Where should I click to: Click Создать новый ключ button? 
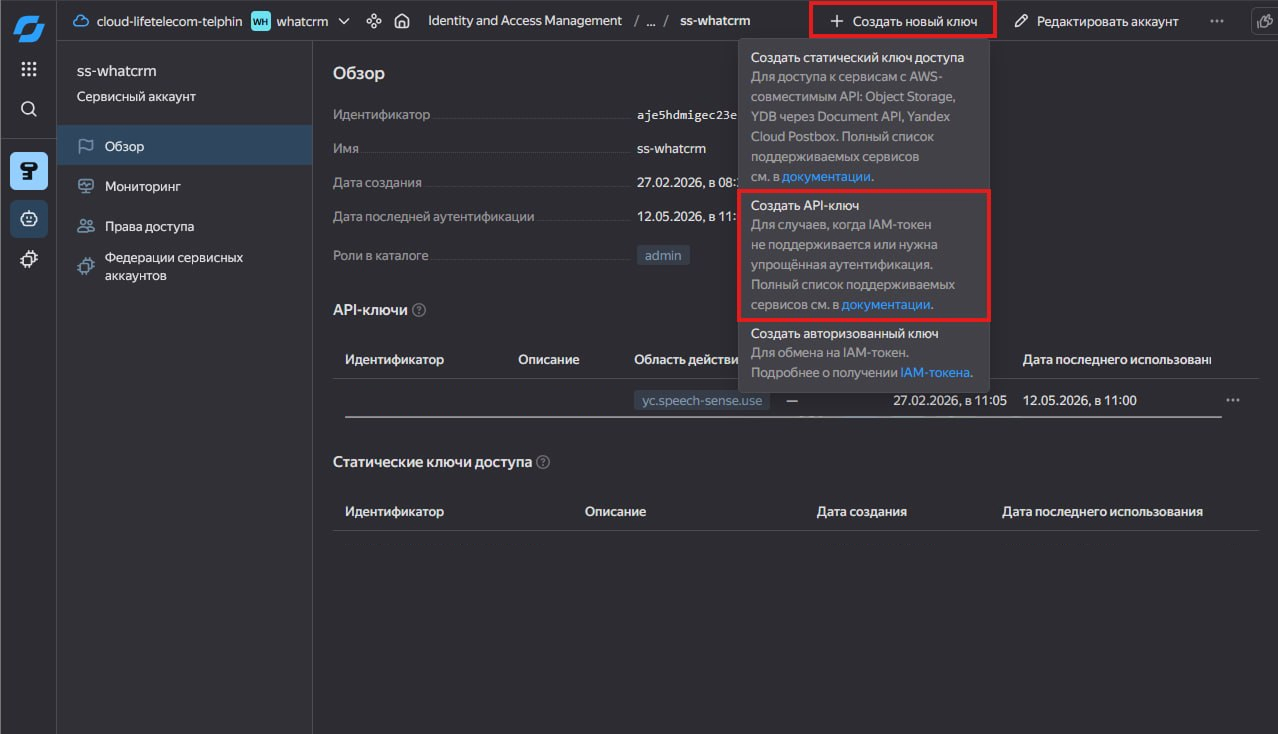903,21
